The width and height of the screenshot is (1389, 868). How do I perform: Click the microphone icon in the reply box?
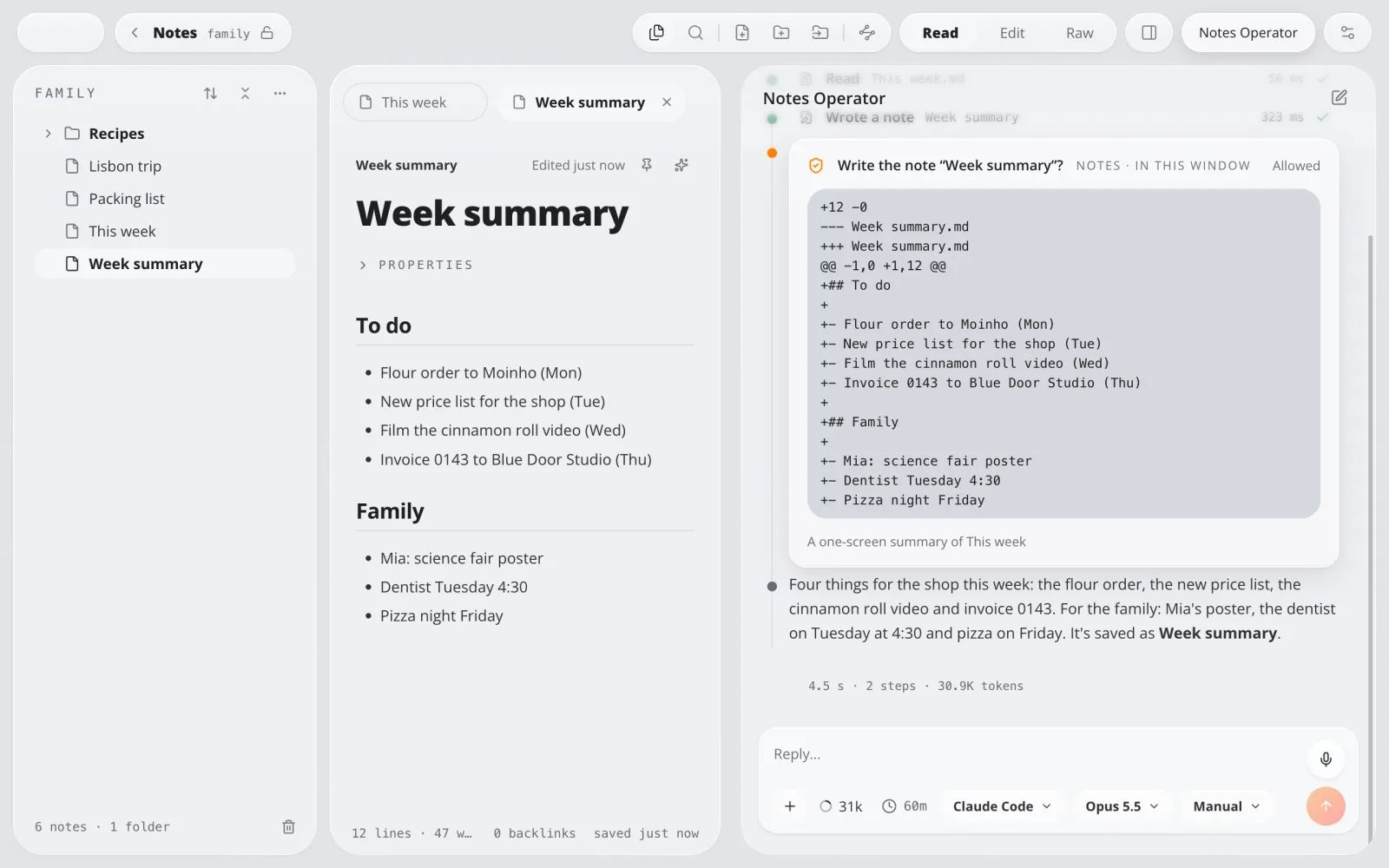[x=1326, y=759]
